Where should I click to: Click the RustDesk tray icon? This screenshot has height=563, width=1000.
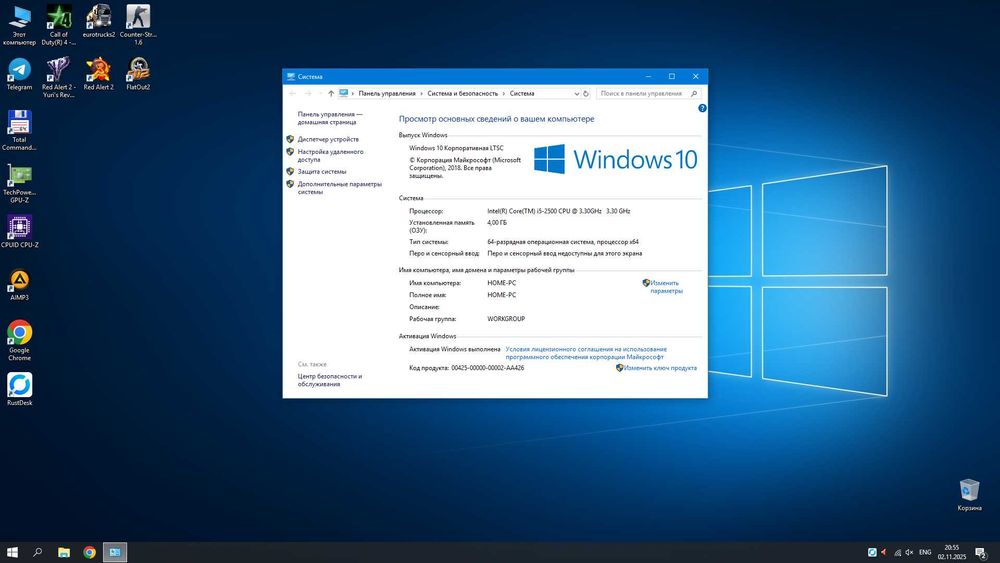(x=872, y=552)
